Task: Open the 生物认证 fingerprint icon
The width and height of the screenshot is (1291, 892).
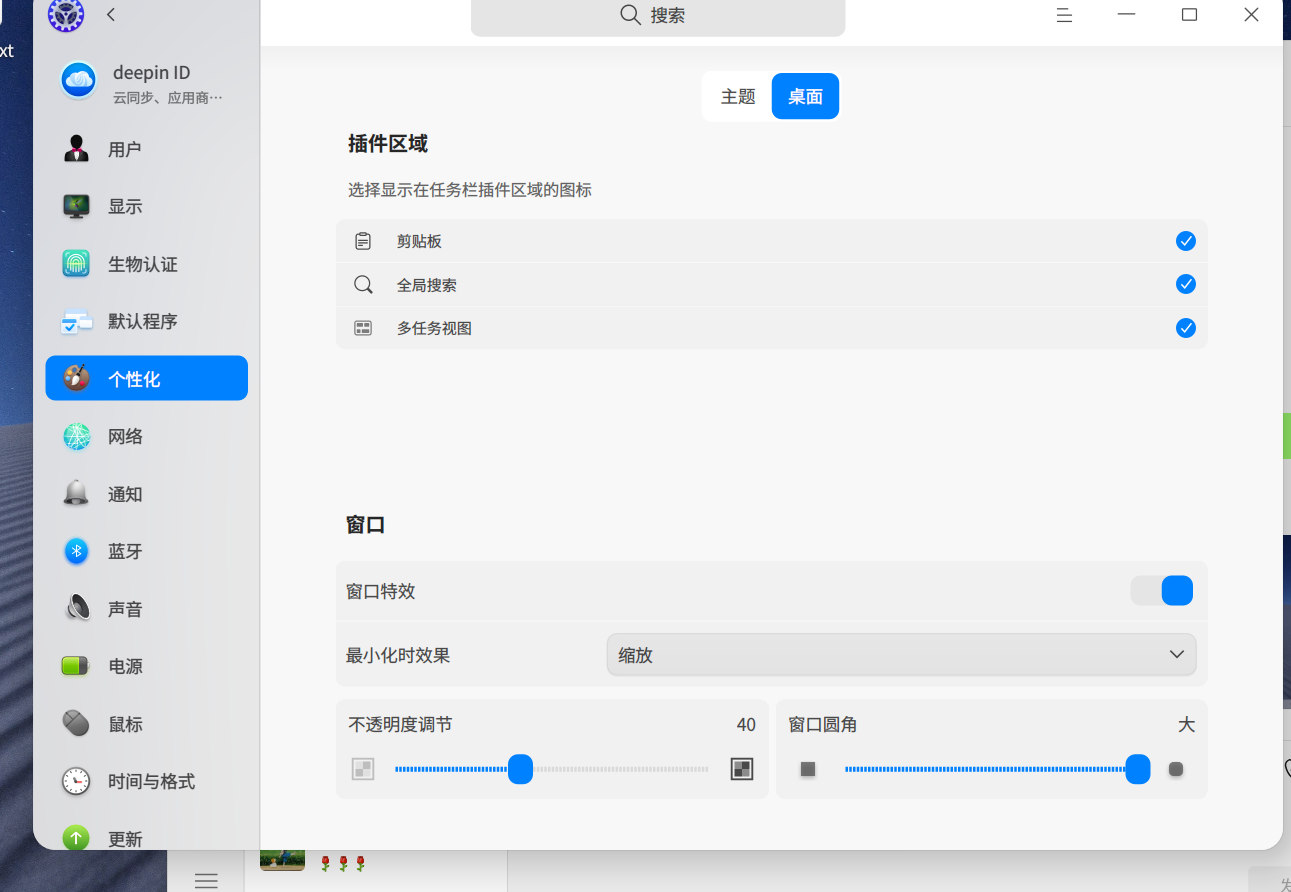Action: pos(77,264)
